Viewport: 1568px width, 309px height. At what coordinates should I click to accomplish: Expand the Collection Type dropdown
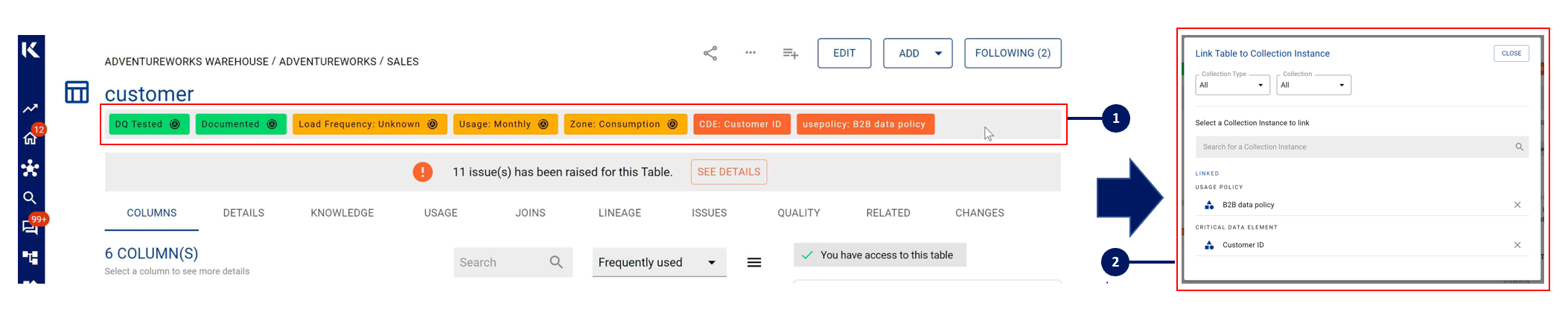pos(1233,86)
